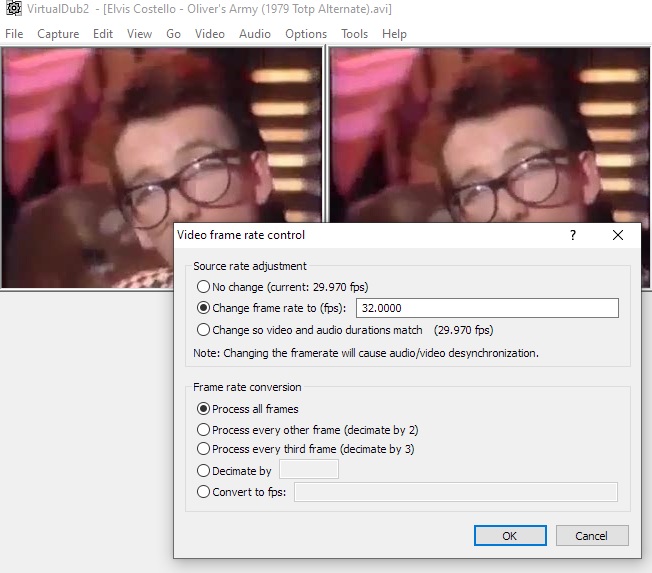Click the (29.970 fps) value next to durations match

[x=464, y=330]
